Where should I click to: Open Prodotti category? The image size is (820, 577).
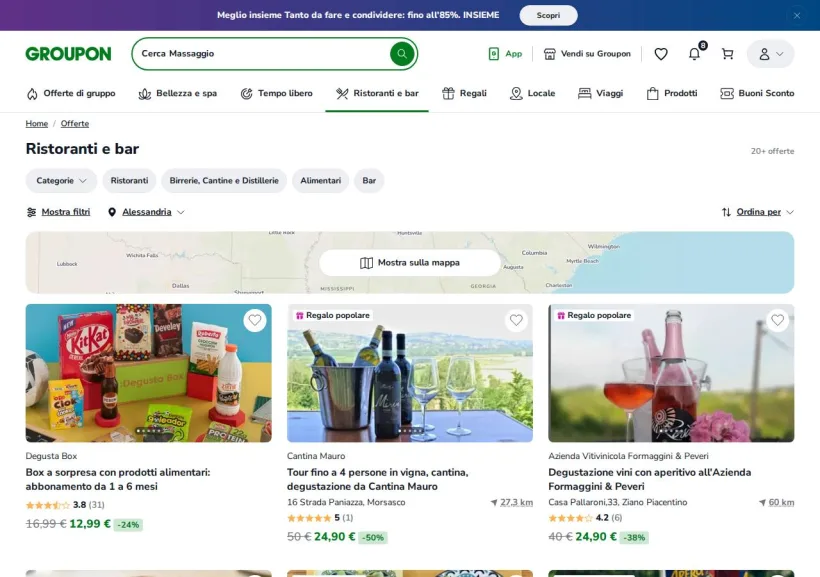[672, 93]
